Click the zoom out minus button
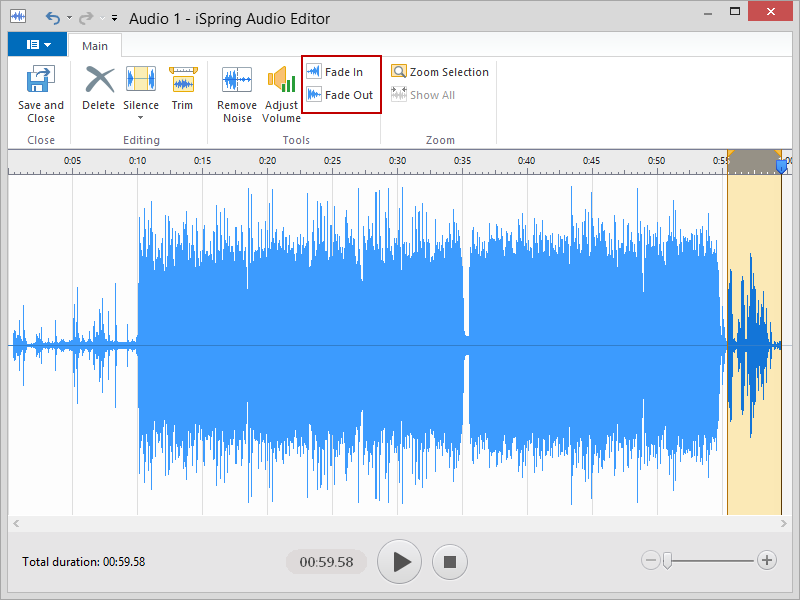Viewport: 800px width, 600px height. 651,560
